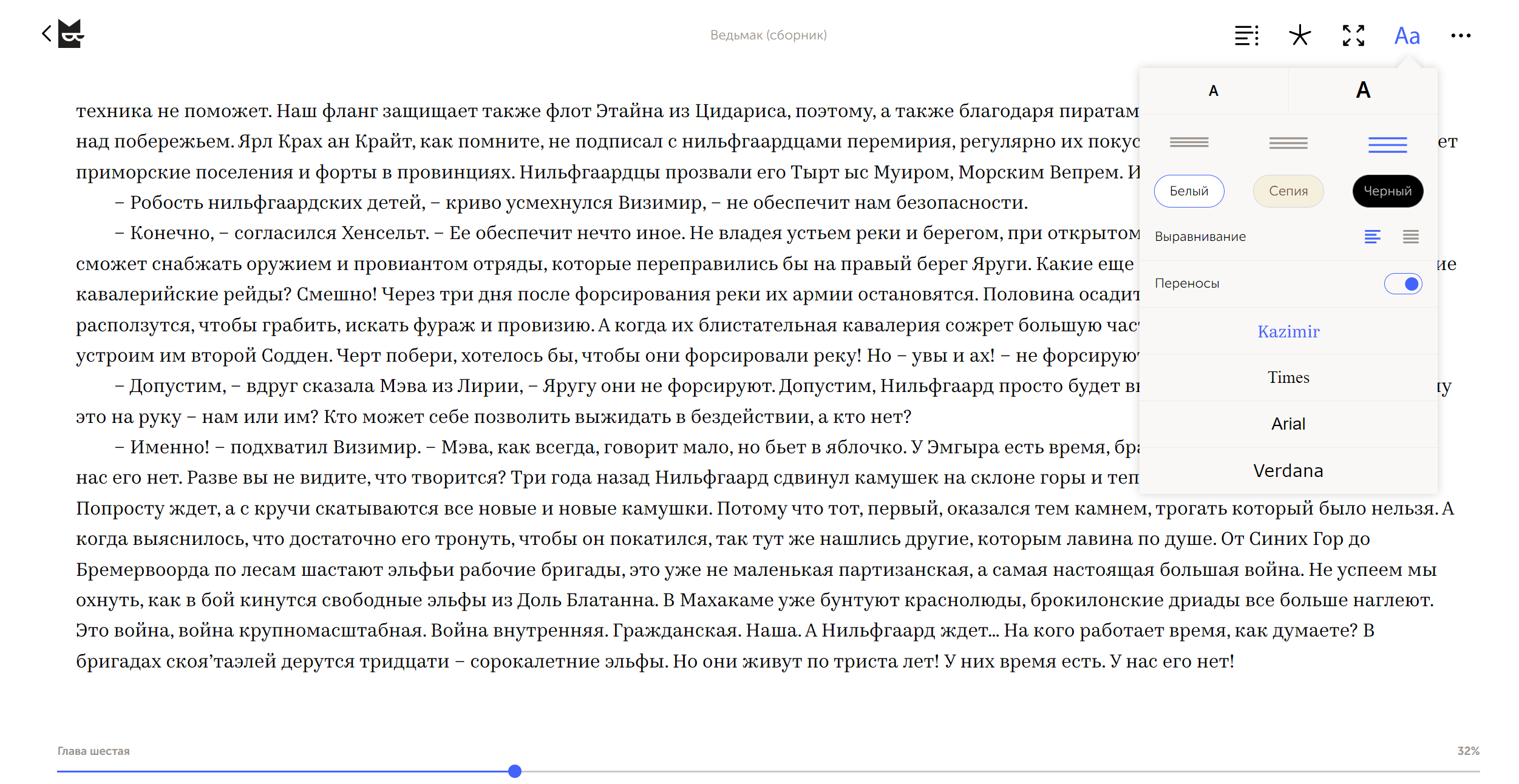The image size is (1519, 784).
Task: Select the widest line spacing icon
Action: point(1387,144)
